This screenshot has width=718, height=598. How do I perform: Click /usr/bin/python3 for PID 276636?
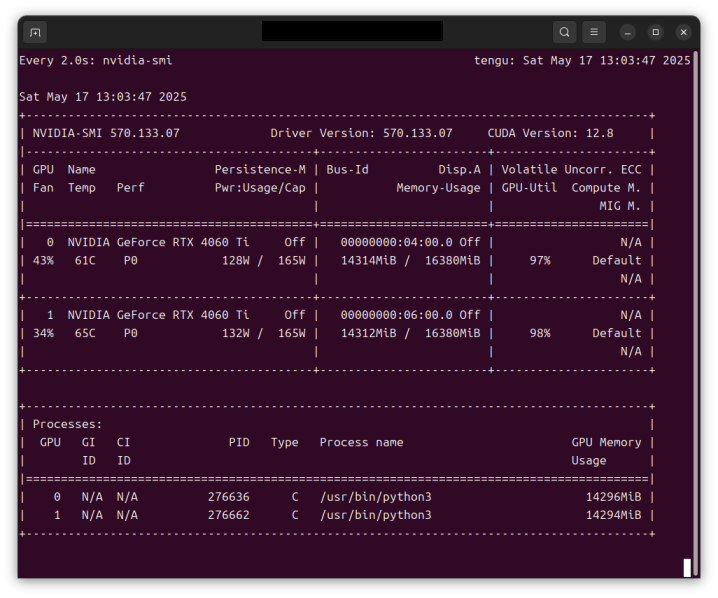[375, 497]
